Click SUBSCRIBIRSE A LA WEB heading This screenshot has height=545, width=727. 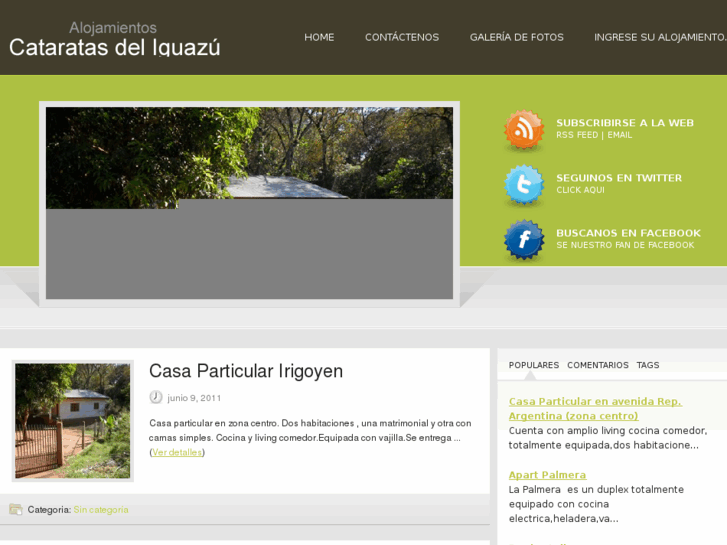[625, 123]
